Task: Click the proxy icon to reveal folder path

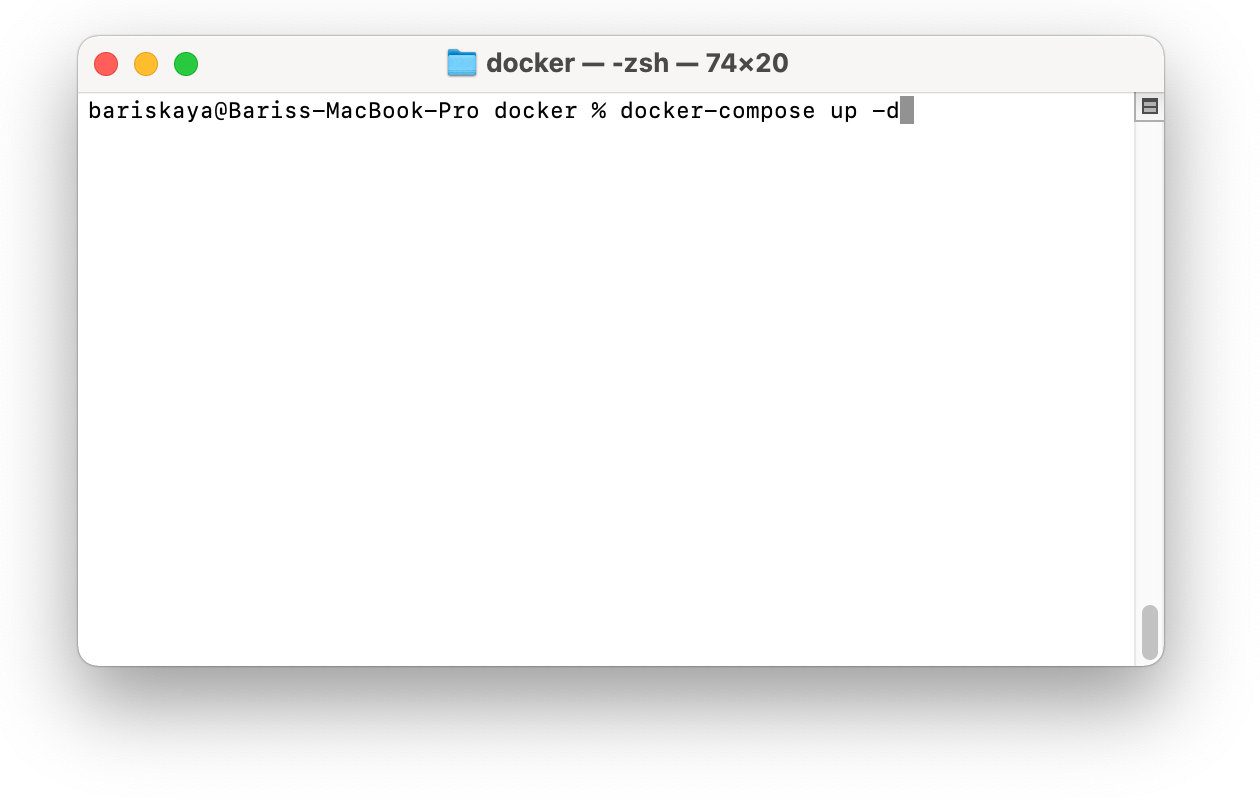Action: pyautogui.click(x=462, y=62)
